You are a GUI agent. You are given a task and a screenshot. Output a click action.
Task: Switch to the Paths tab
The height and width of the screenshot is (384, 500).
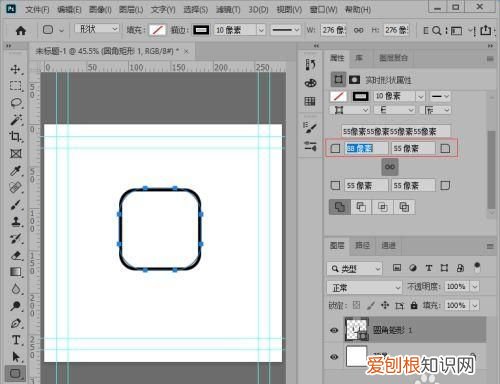point(362,246)
